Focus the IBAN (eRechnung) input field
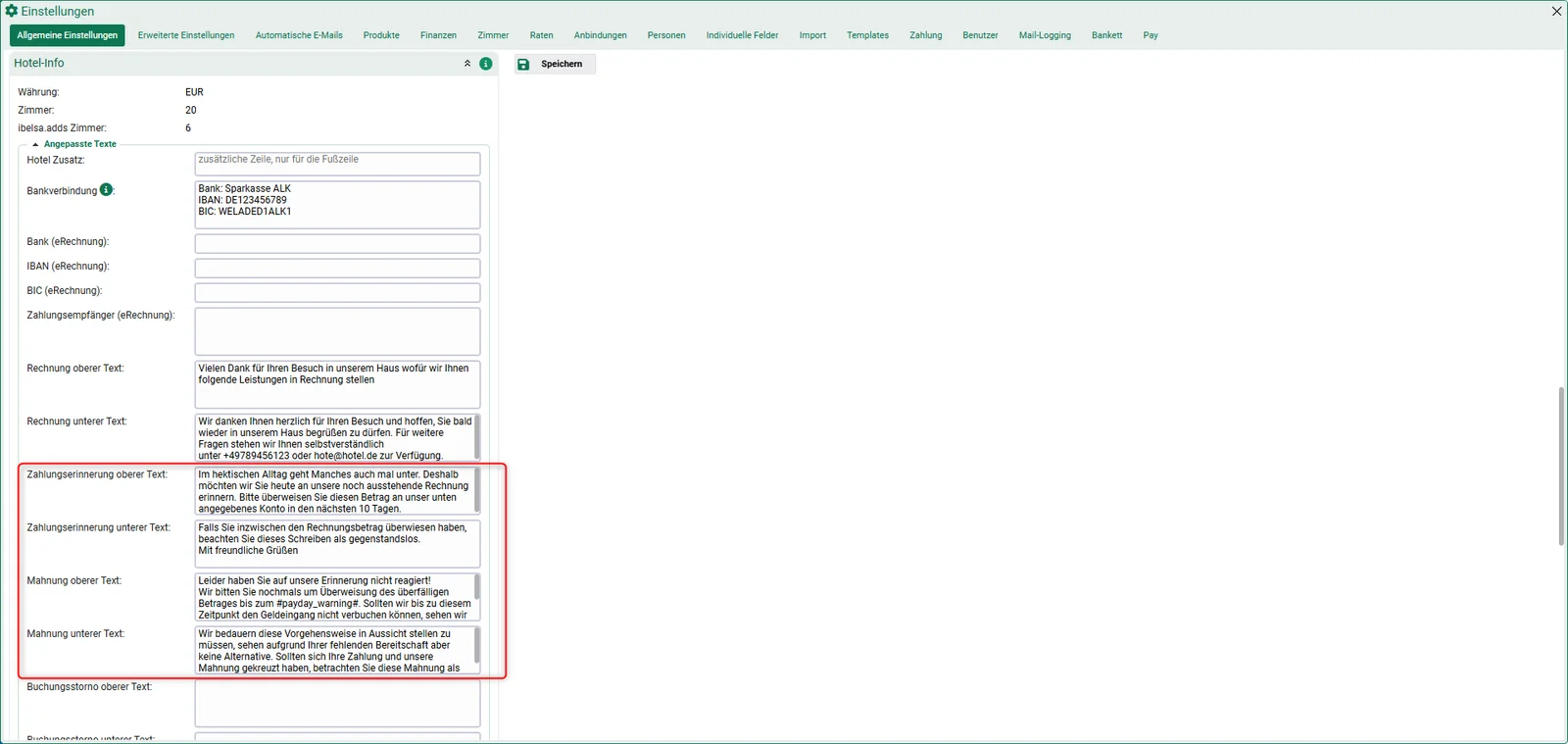 click(x=337, y=269)
